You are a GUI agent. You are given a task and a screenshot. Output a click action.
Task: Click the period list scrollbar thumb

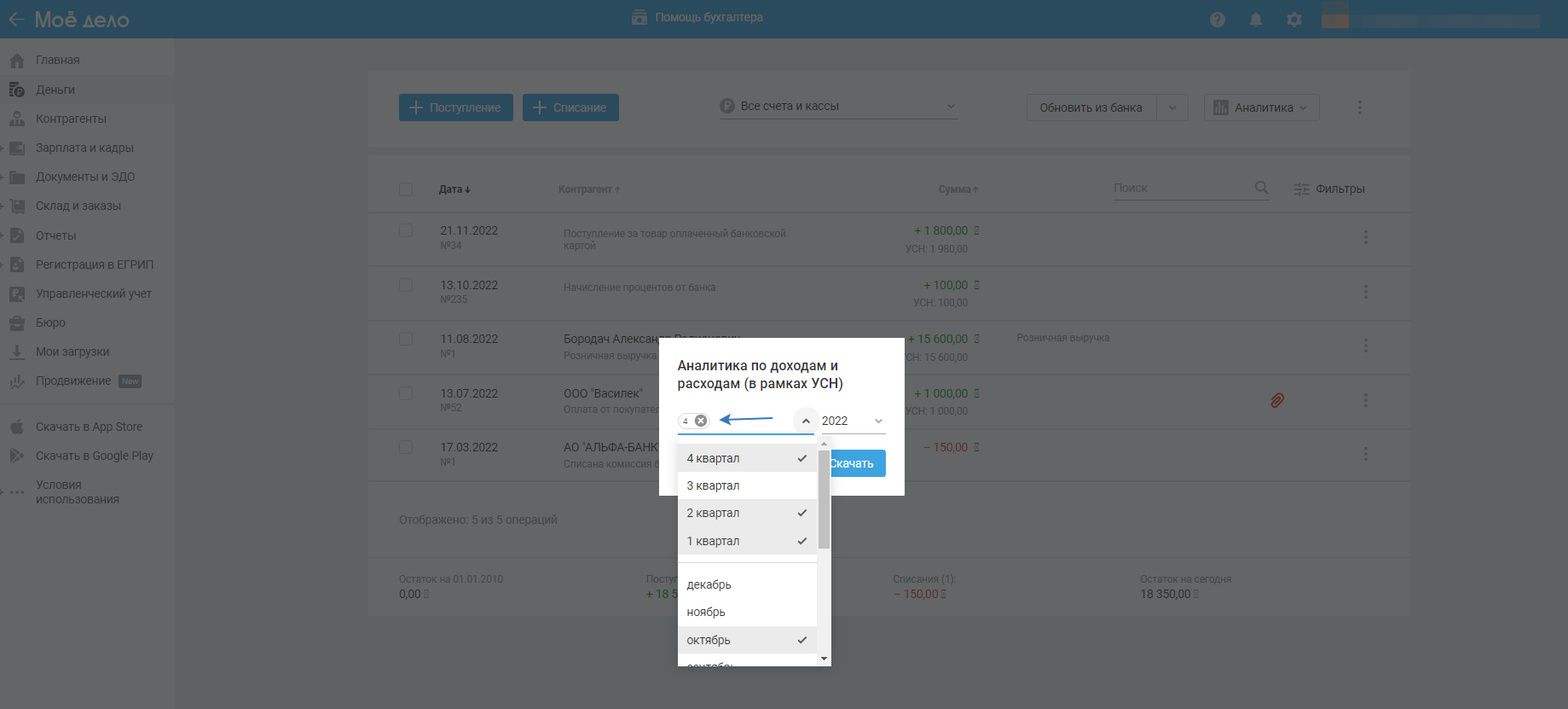824,499
